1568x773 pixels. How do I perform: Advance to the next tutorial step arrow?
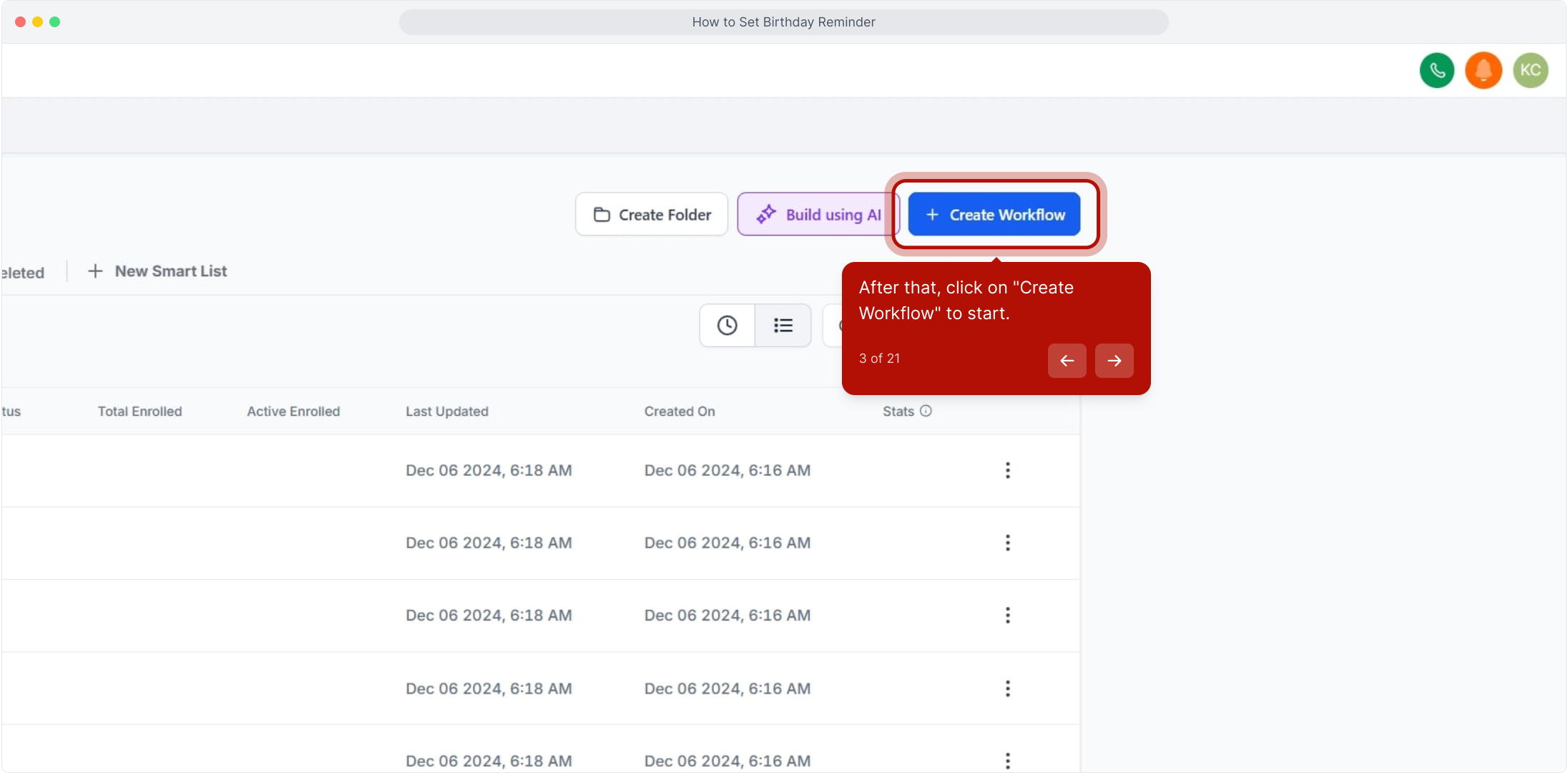pos(1114,361)
